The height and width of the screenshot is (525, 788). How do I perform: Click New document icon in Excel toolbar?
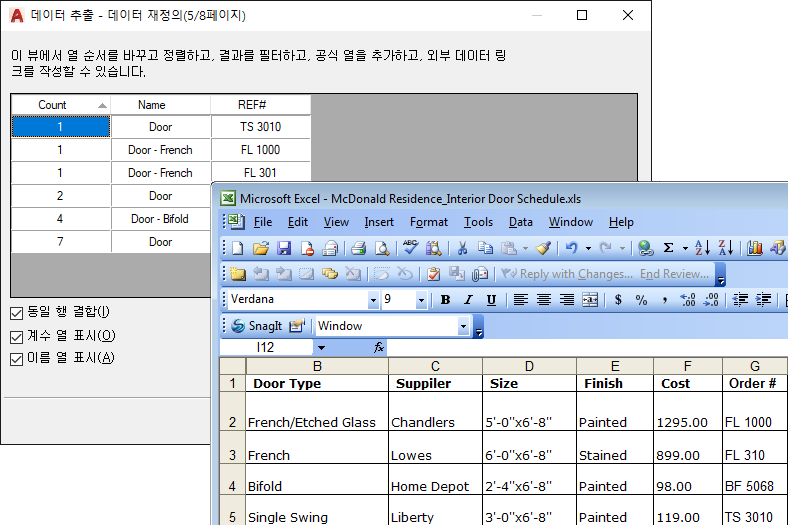pyautogui.click(x=238, y=248)
